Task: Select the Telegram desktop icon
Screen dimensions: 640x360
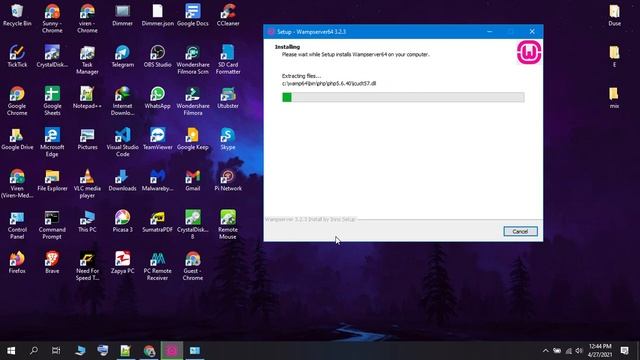Action: [x=122, y=56]
